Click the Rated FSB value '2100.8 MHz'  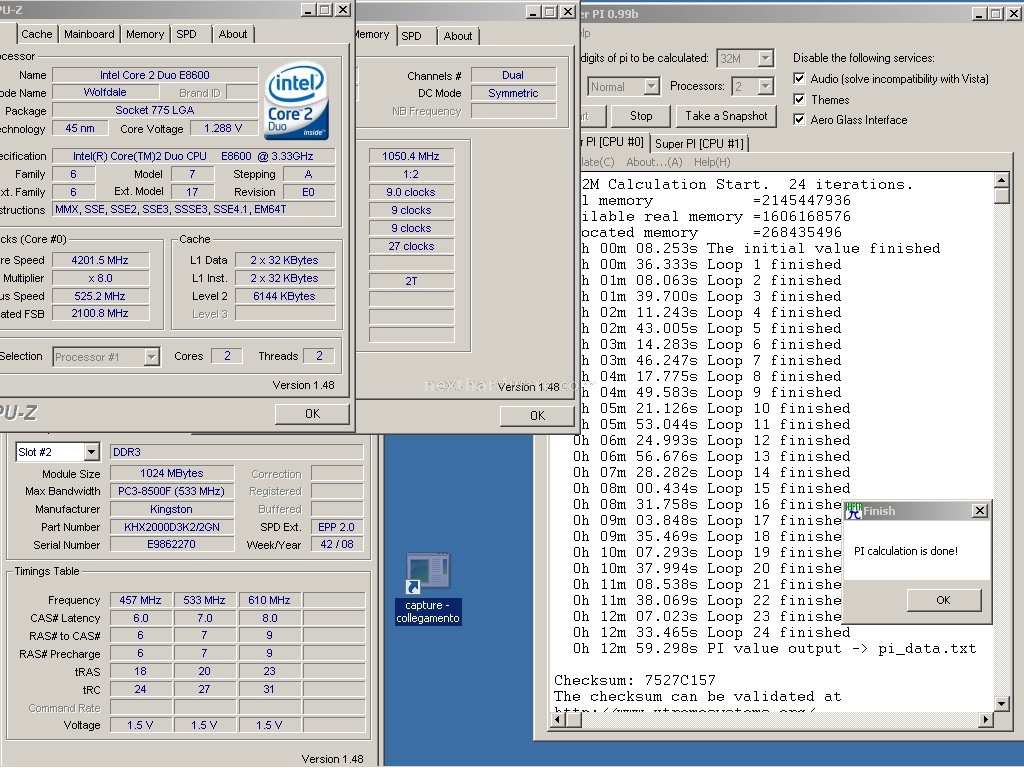point(100,313)
